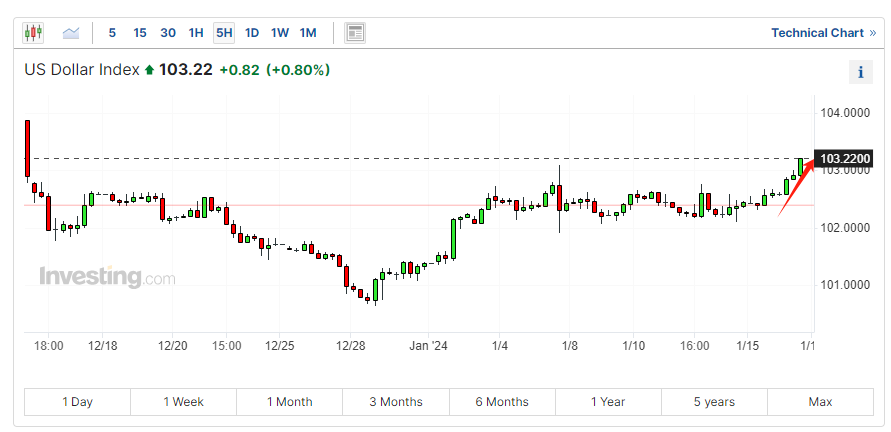Select the 1H interval
This screenshot has width=891, height=432.
(x=195, y=33)
